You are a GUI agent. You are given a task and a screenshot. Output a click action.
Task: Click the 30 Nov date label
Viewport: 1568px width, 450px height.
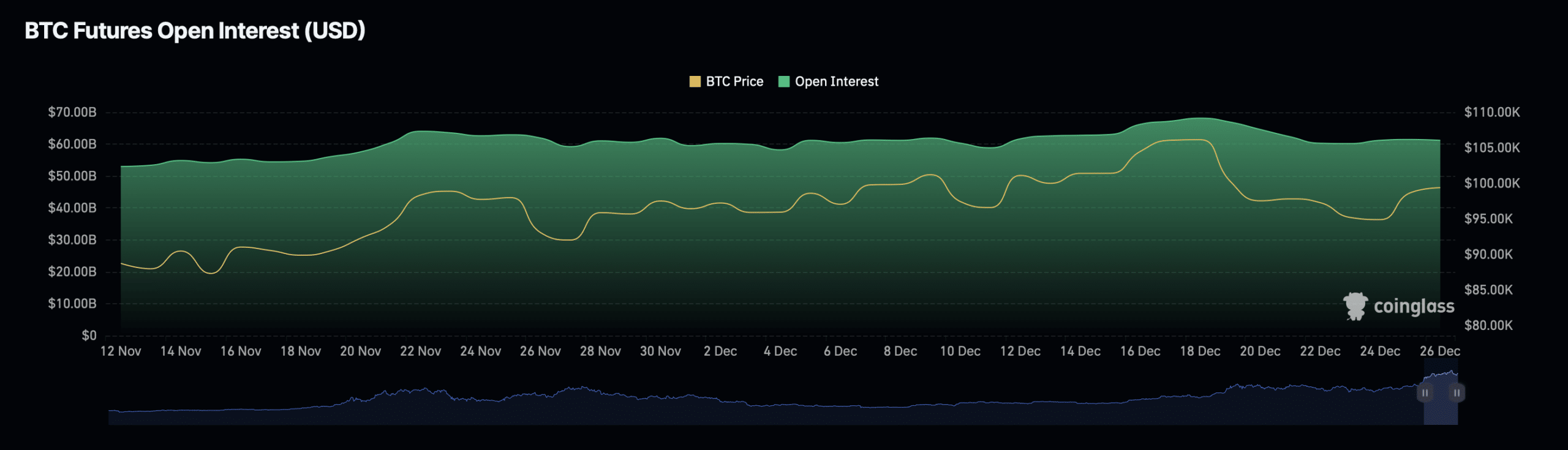(660, 351)
